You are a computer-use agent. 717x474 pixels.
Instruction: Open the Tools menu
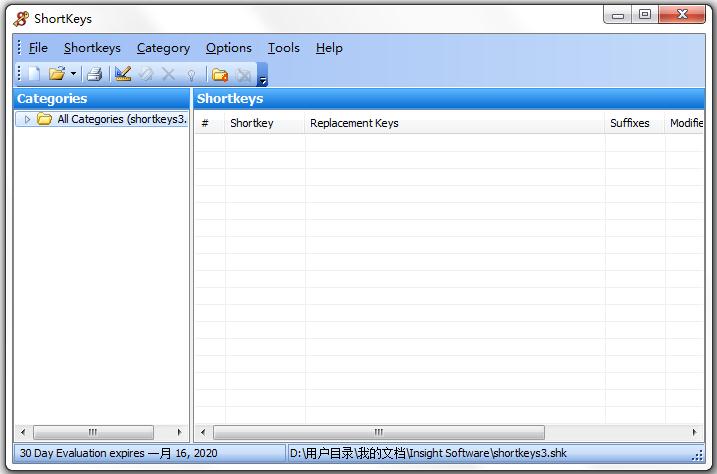pos(283,47)
